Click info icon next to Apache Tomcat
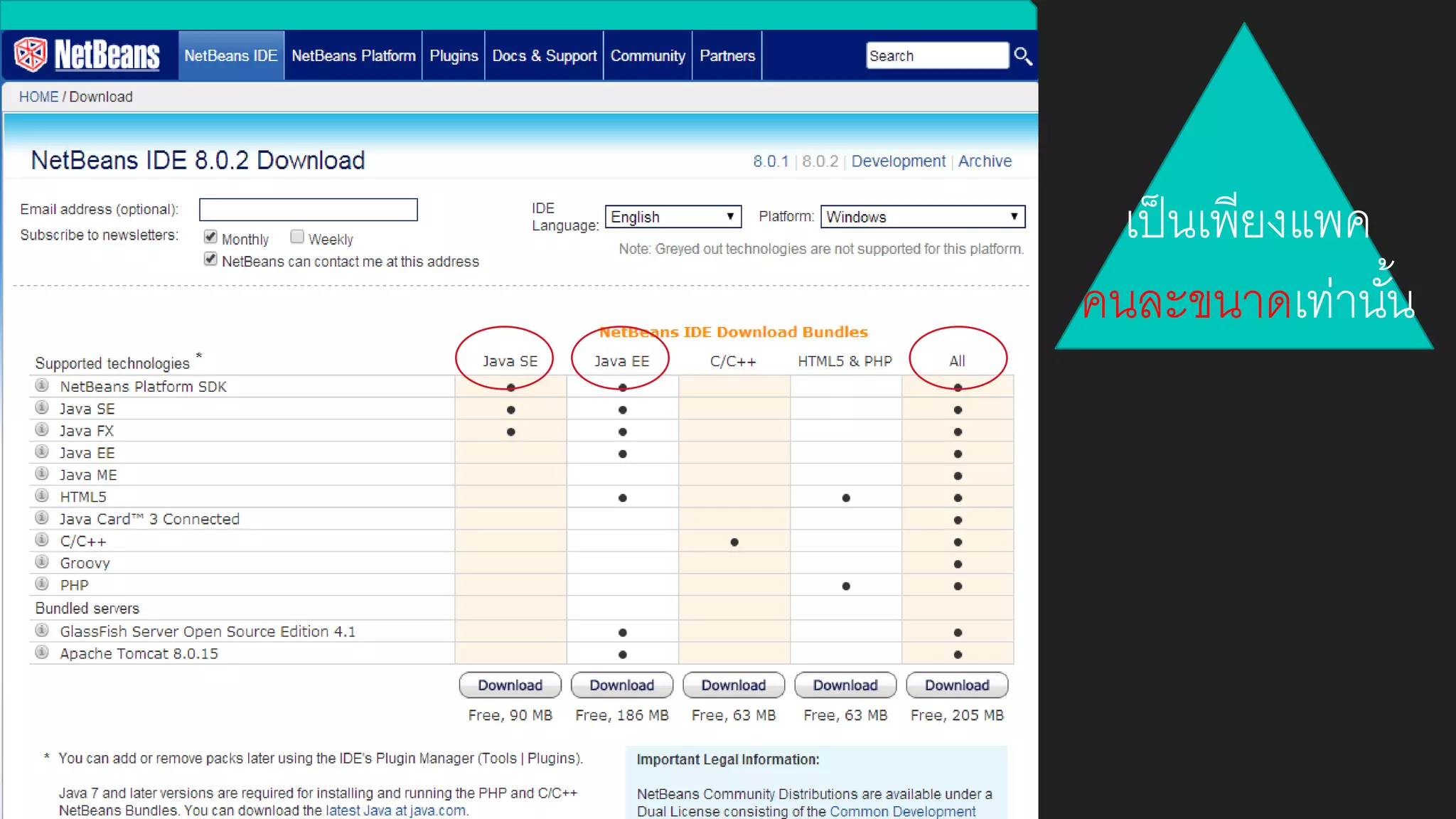The width and height of the screenshot is (1456, 819). [x=42, y=652]
